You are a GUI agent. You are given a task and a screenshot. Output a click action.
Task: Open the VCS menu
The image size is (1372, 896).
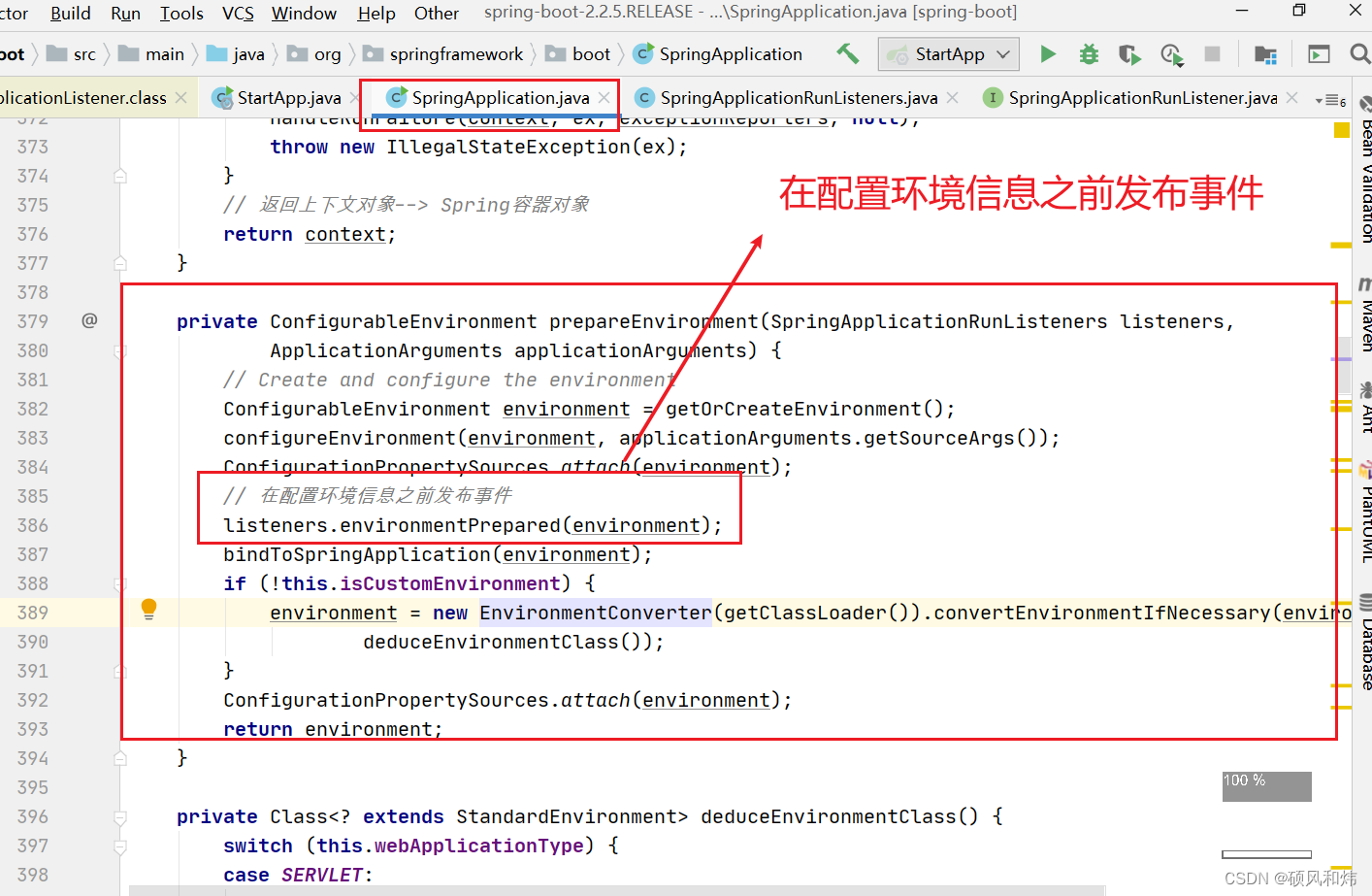click(238, 14)
